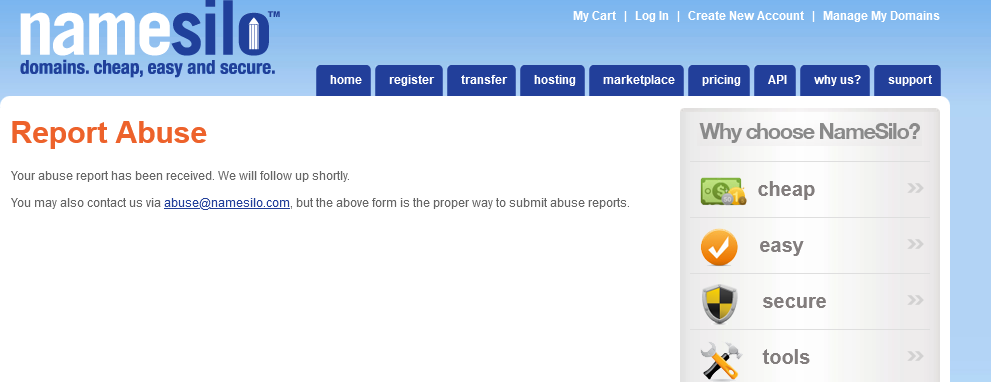This screenshot has width=991, height=382.
Task: Select the marketplace tab
Action: (636, 80)
